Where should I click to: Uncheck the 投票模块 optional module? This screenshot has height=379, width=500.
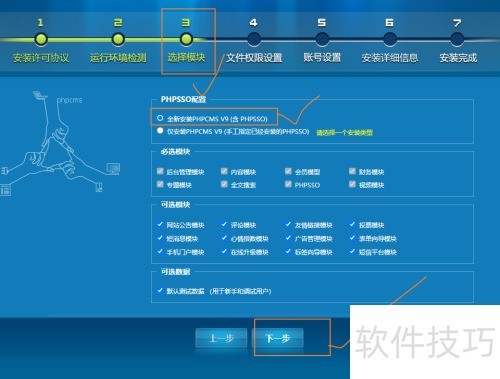click(x=352, y=224)
